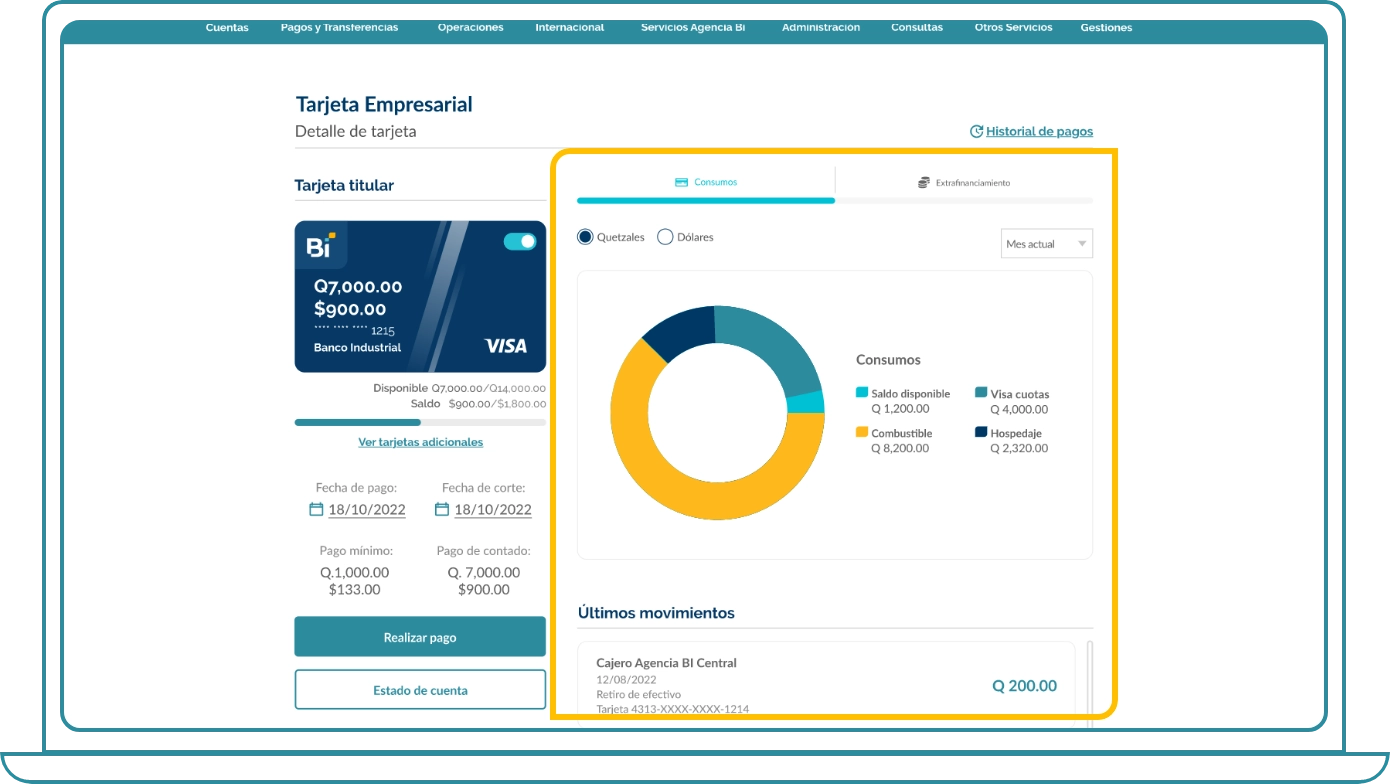Click the Hospedaje legend swatch

point(981,432)
